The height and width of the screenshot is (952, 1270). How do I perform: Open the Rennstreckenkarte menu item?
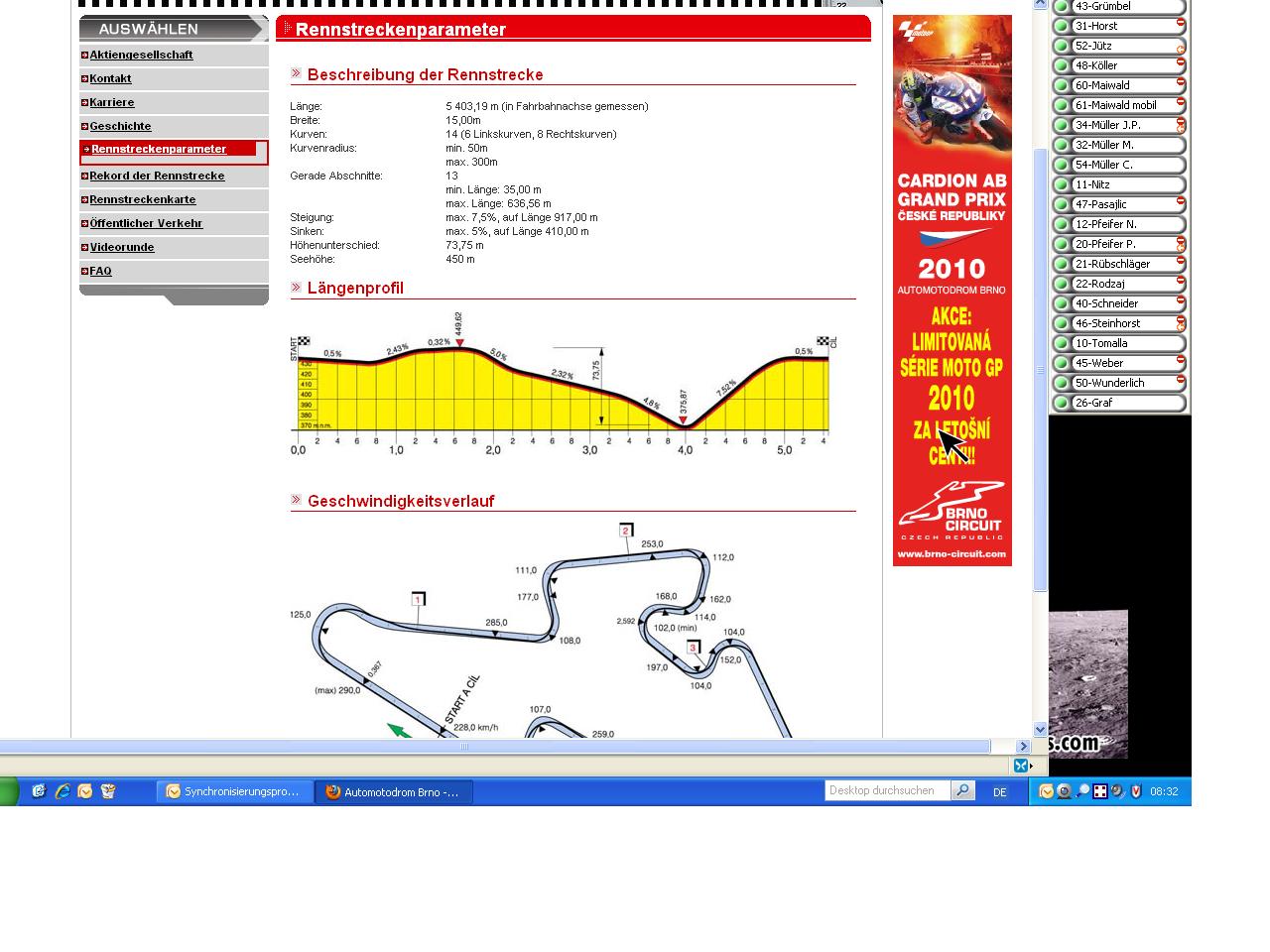143,199
